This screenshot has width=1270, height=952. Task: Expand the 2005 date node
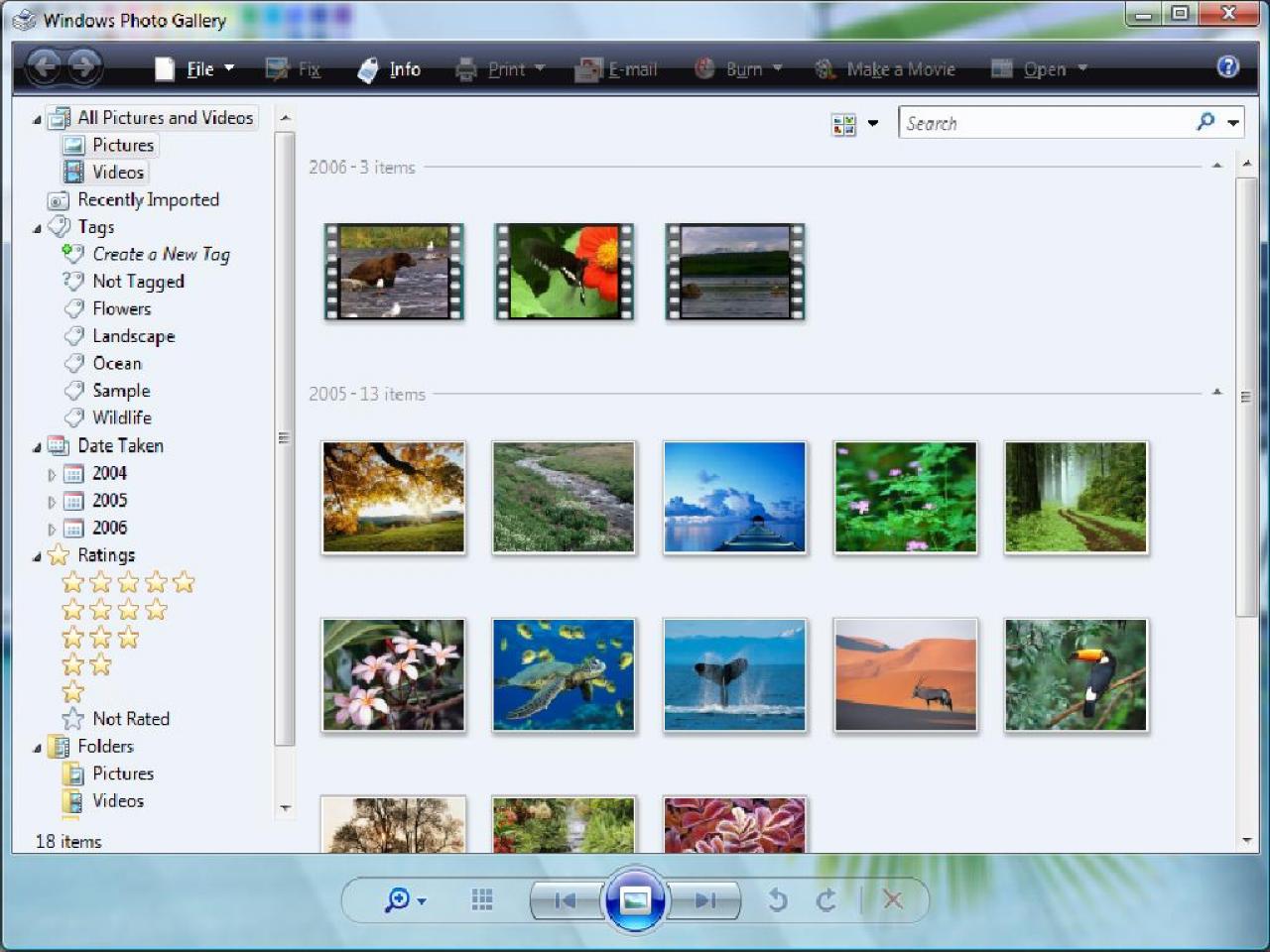click(x=52, y=502)
